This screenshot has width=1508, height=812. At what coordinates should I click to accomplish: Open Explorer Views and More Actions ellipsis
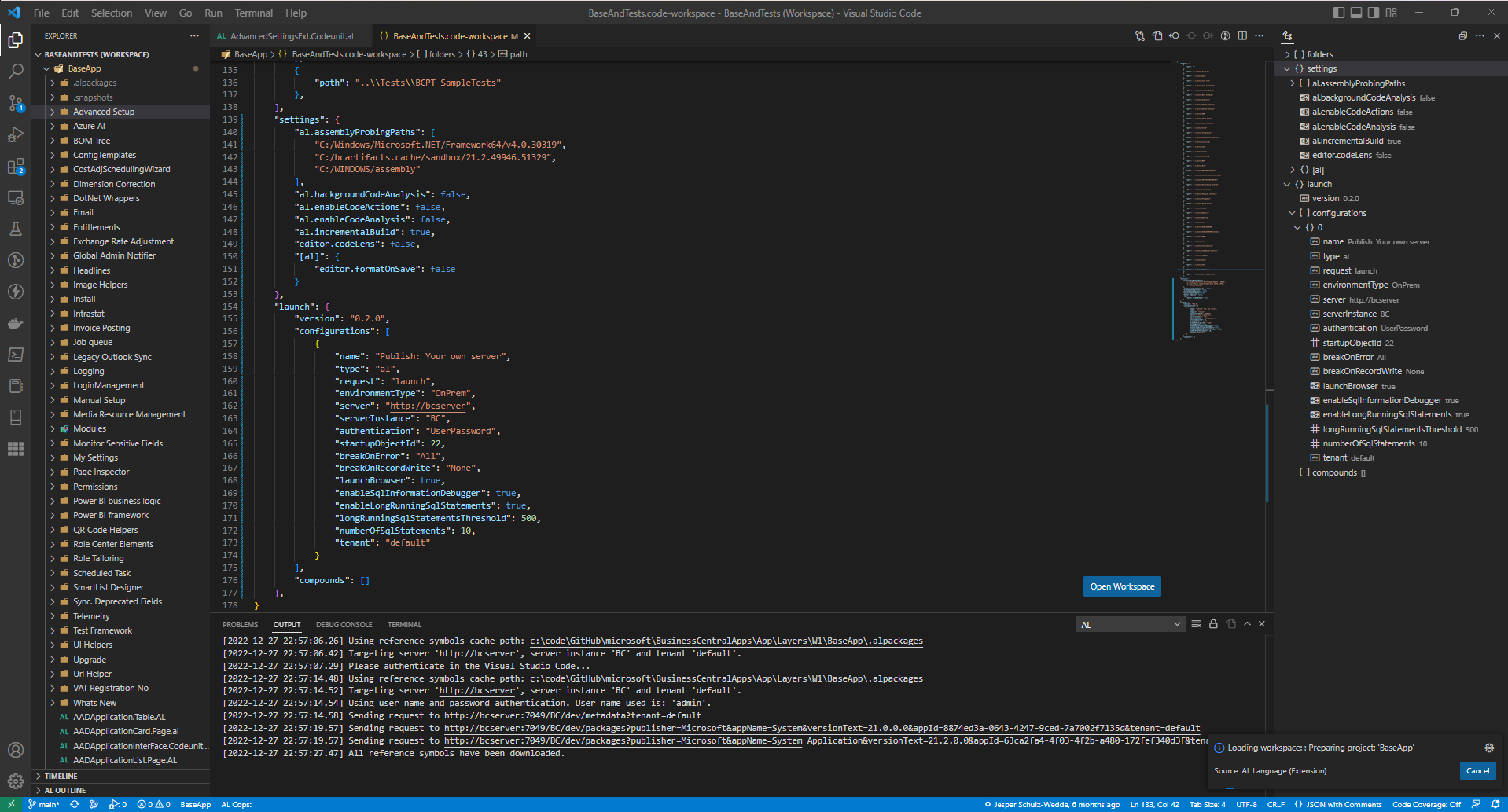pos(194,36)
